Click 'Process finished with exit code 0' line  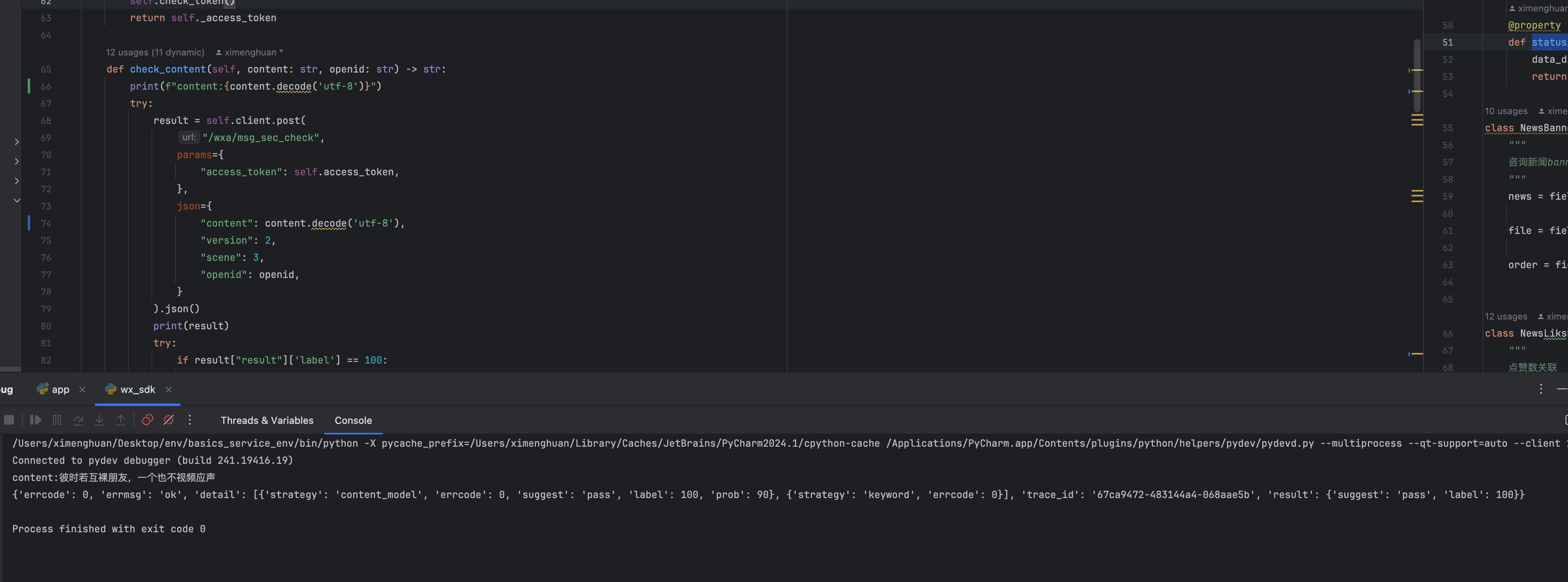pyautogui.click(x=109, y=529)
